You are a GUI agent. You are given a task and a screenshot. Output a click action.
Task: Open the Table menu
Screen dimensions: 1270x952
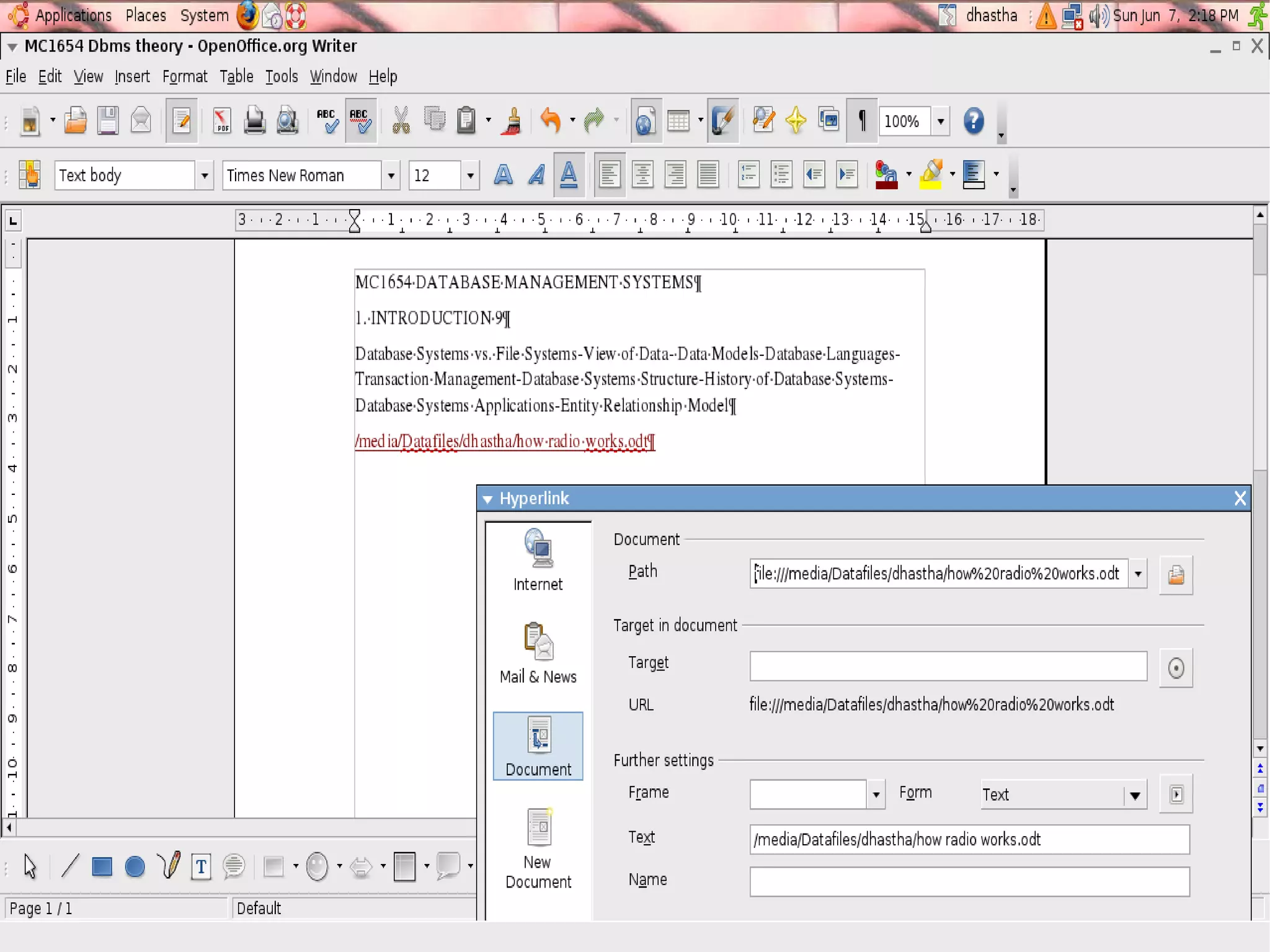point(236,76)
